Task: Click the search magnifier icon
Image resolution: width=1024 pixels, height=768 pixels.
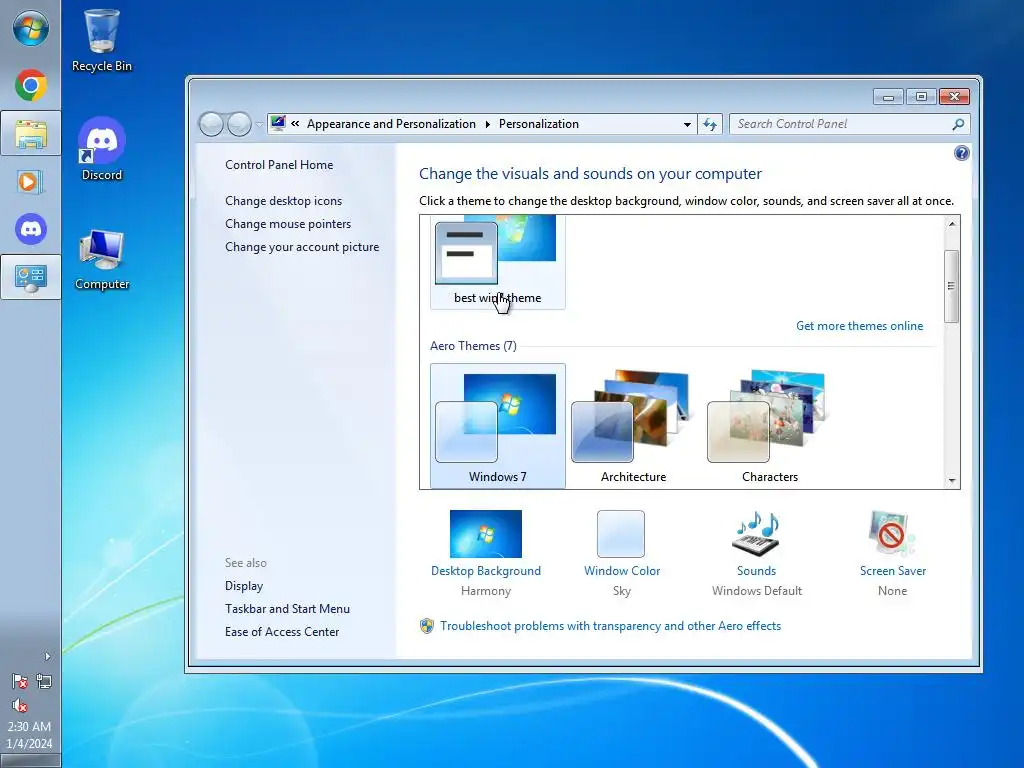Action: click(x=958, y=124)
